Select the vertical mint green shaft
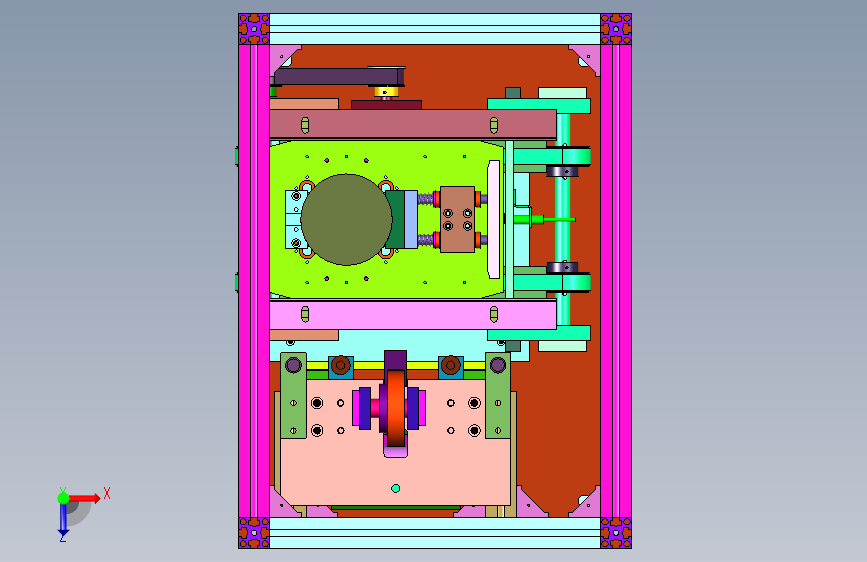The width and height of the screenshot is (867, 562). [563, 220]
